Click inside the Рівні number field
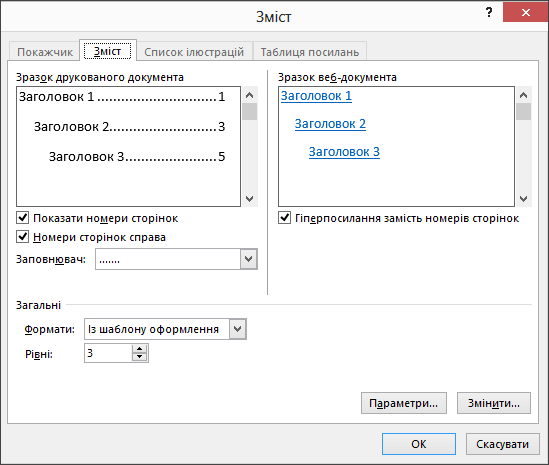 point(108,353)
